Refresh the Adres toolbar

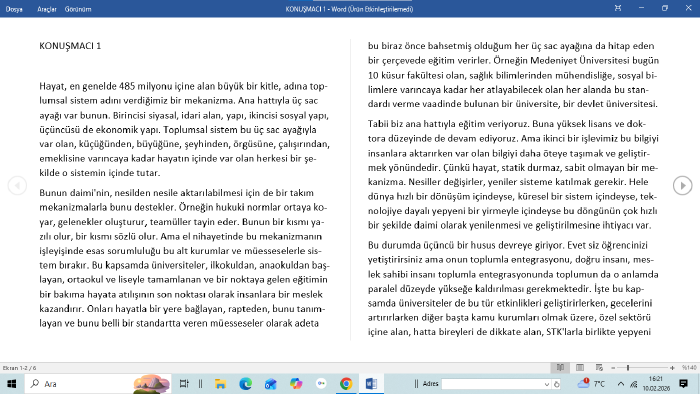coord(557,384)
